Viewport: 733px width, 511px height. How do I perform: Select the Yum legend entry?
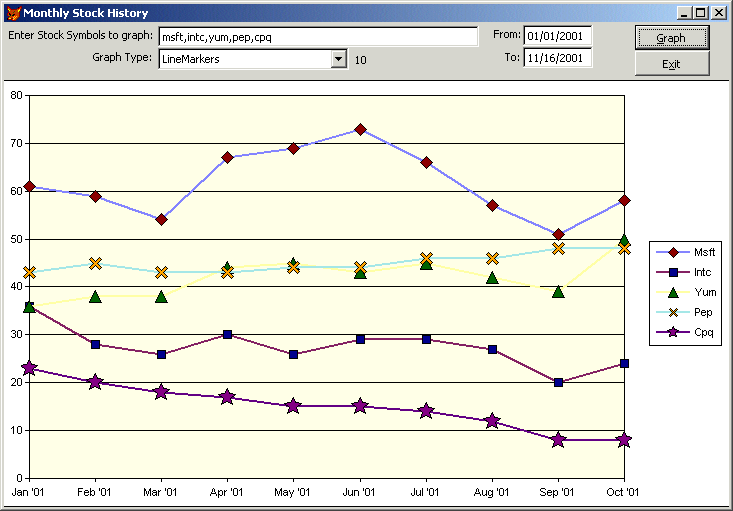[685, 292]
